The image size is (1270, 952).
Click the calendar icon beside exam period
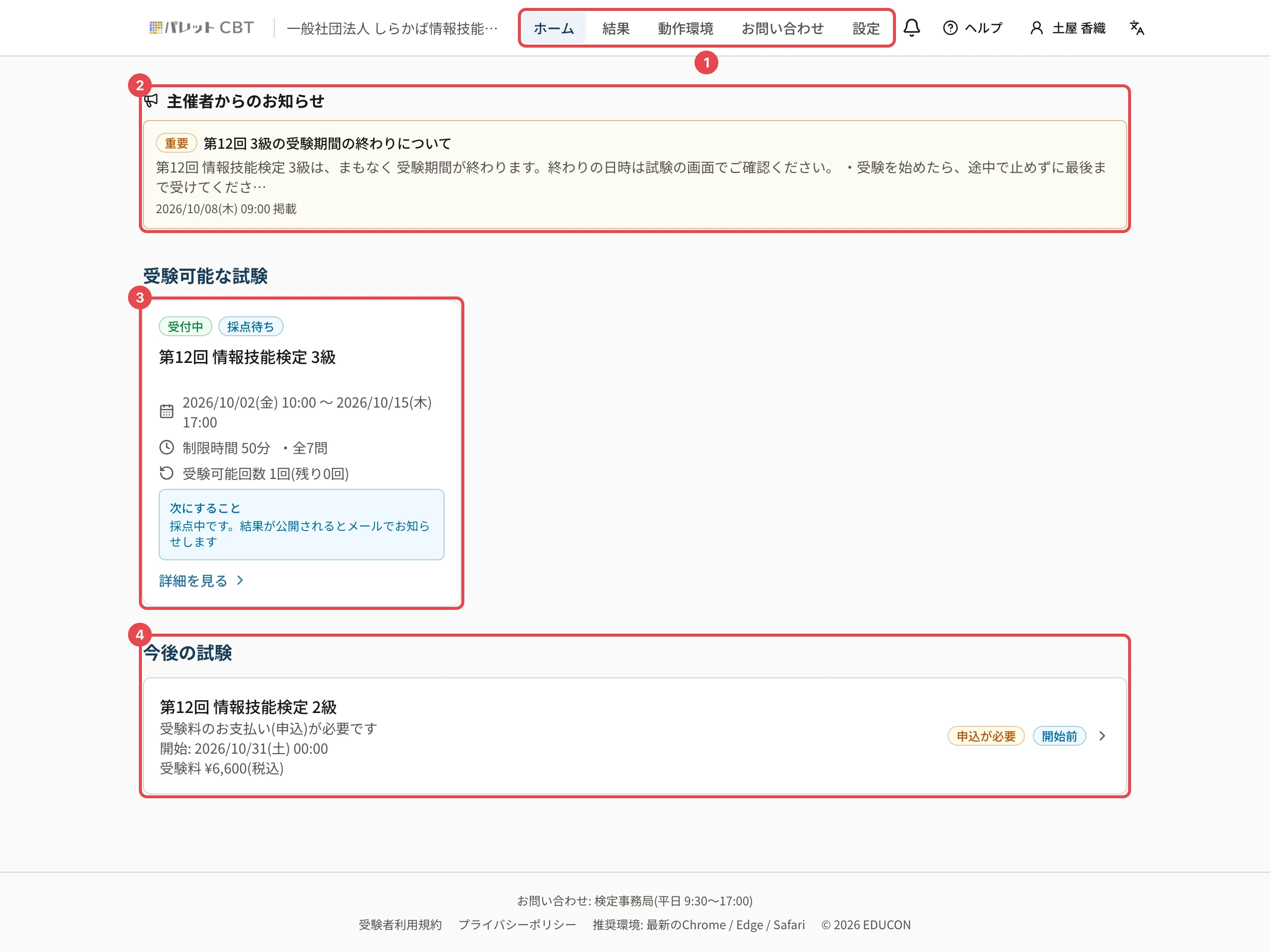pos(167,412)
